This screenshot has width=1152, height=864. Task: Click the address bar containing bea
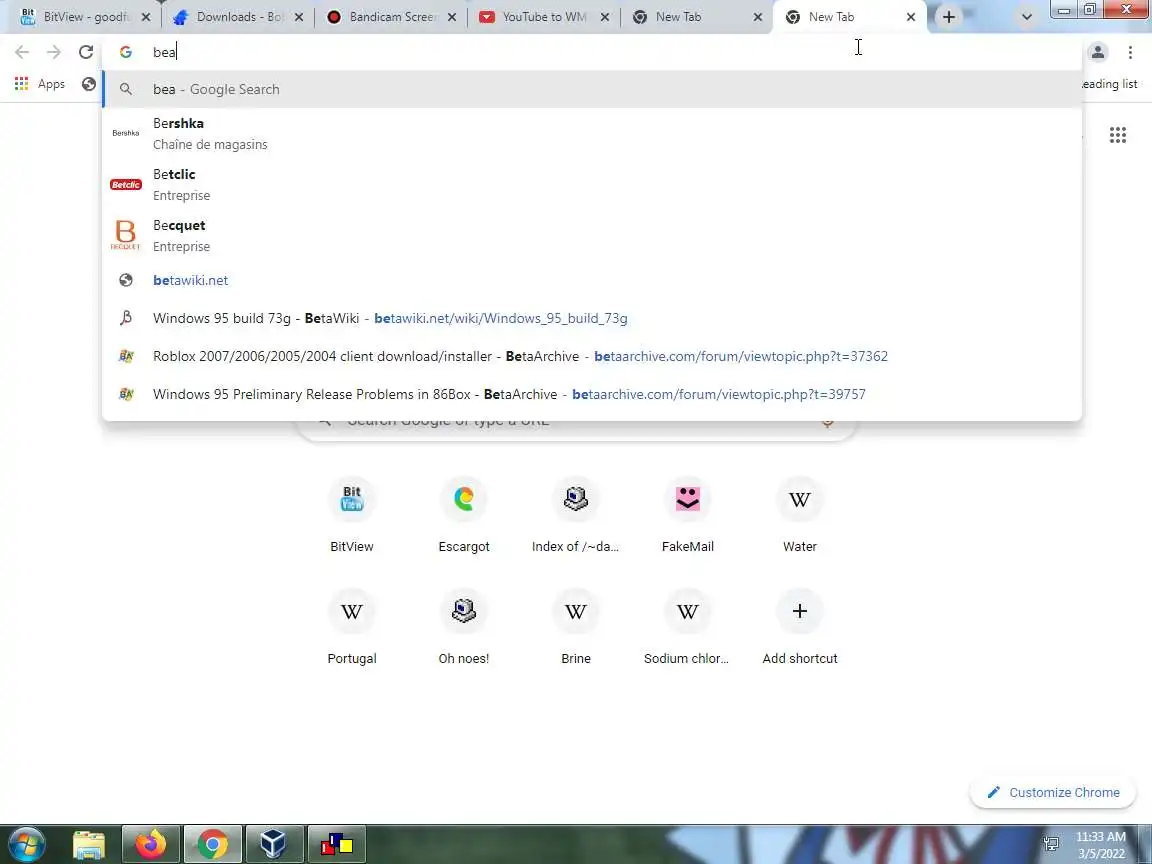click(x=591, y=51)
